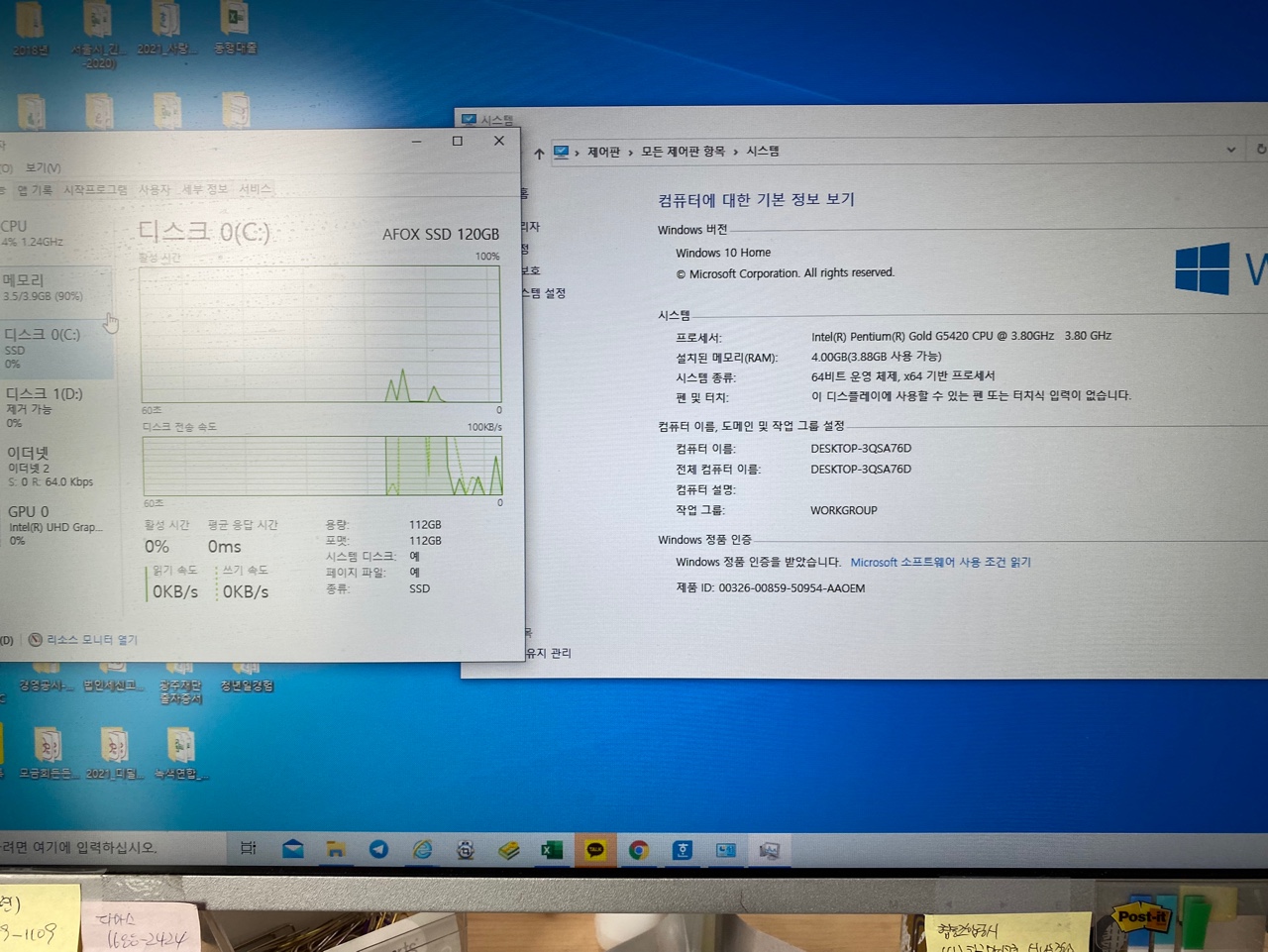This screenshot has height=952, width=1268.
Task: Select the 서울시_긴 desktop folder
Action: [98, 34]
